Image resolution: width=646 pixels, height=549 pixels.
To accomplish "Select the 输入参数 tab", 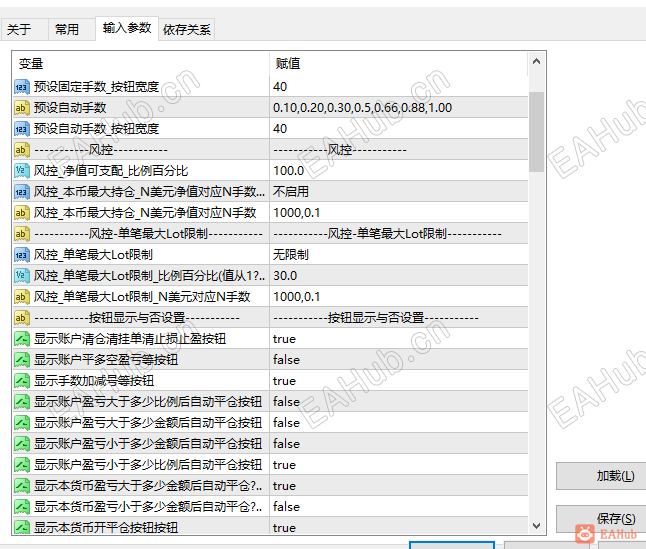I will click(127, 28).
